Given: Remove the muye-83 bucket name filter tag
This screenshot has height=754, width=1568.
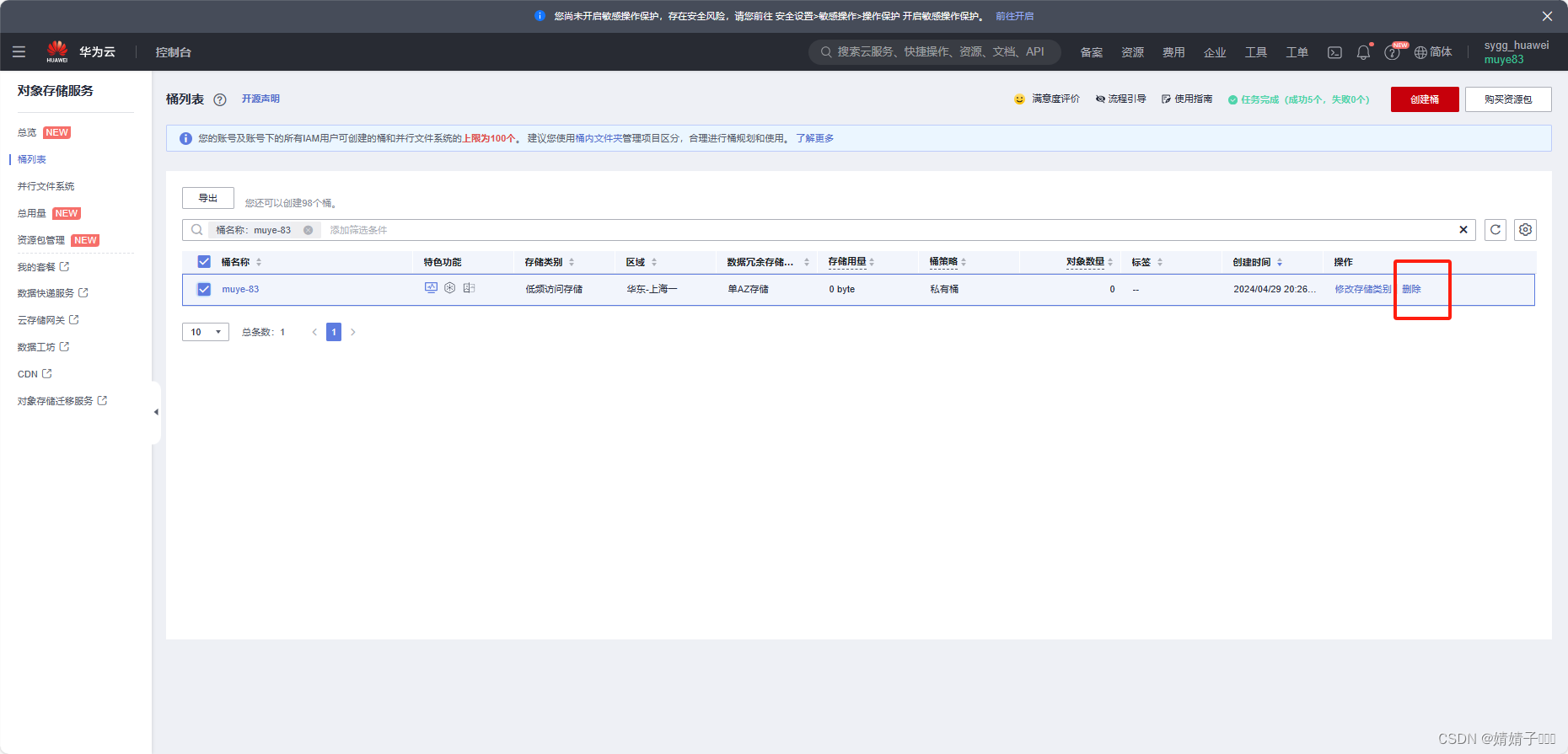Looking at the screenshot, I should 309,230.
